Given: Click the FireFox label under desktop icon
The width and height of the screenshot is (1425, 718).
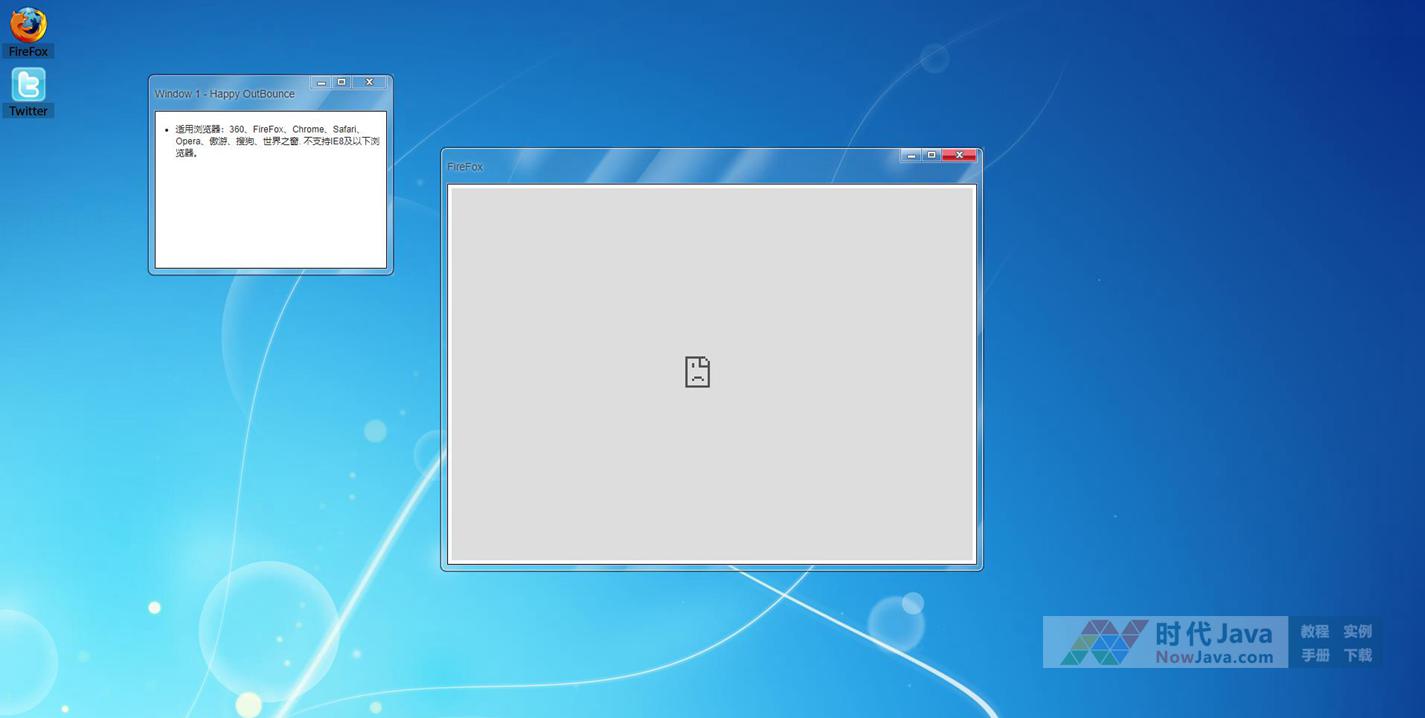Looking at the screenshot, I should click(x=28, y=52).
